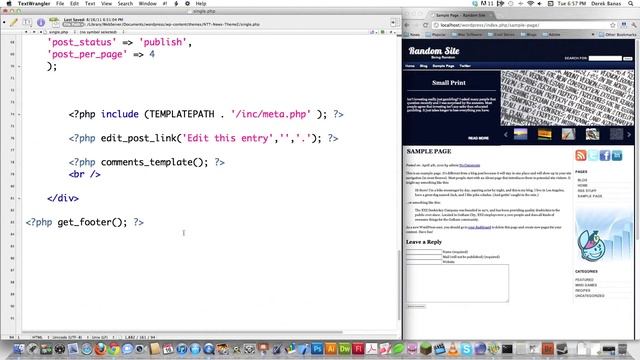The width and height of the screenshot is (640, 360).
Task: Open Spotlight search in menu bar
Action: tap(631, 3)
